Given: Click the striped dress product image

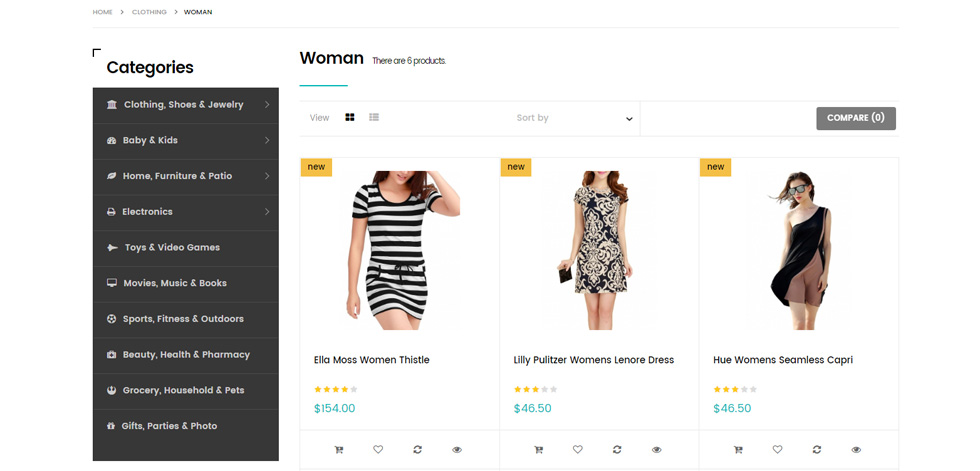Looking at the screenshot, I should pyautogui.click(x=399, y=250).
